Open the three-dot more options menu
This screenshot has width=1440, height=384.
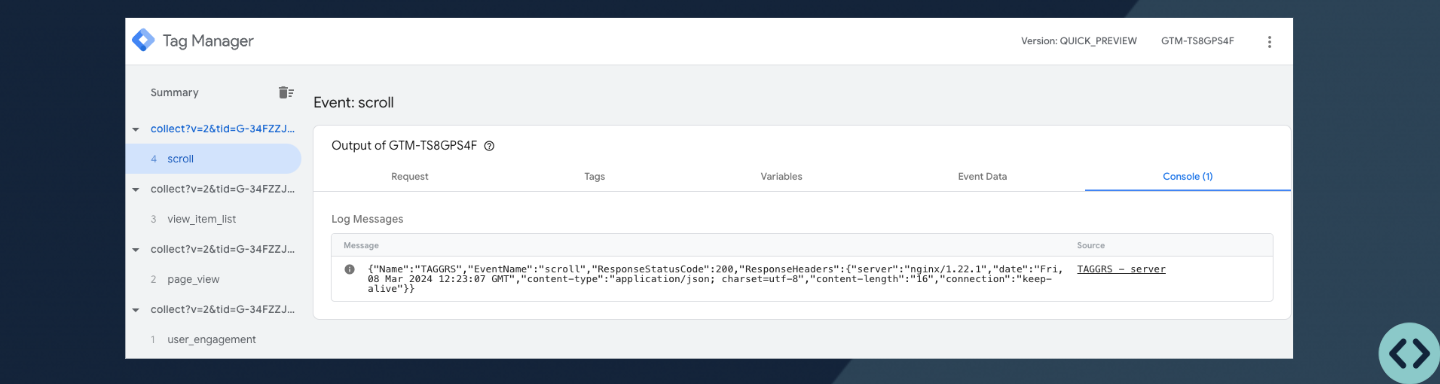pyautogui.click(x=1269, y=42)
